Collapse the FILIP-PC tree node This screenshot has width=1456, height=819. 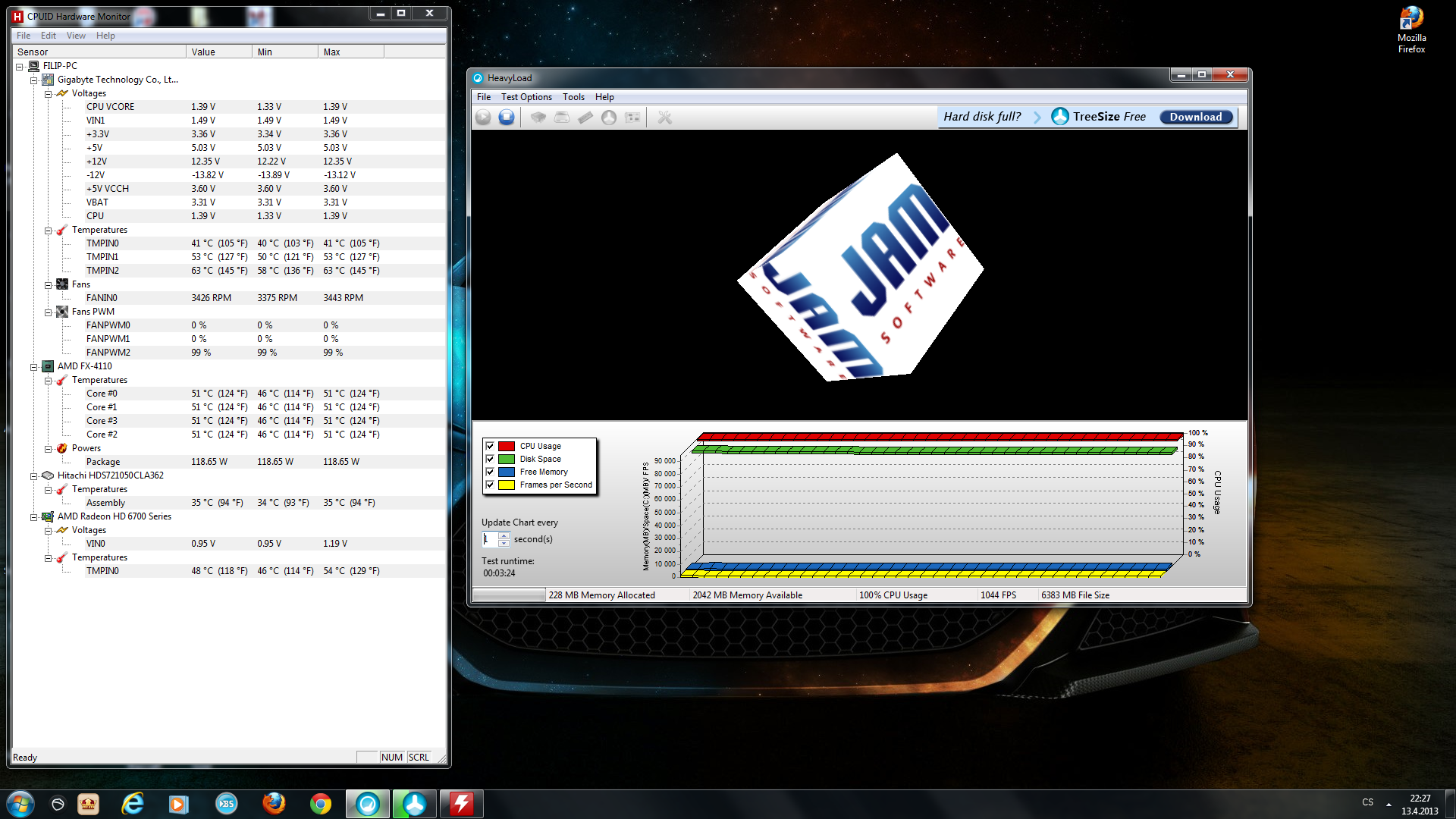coord(20,67)
